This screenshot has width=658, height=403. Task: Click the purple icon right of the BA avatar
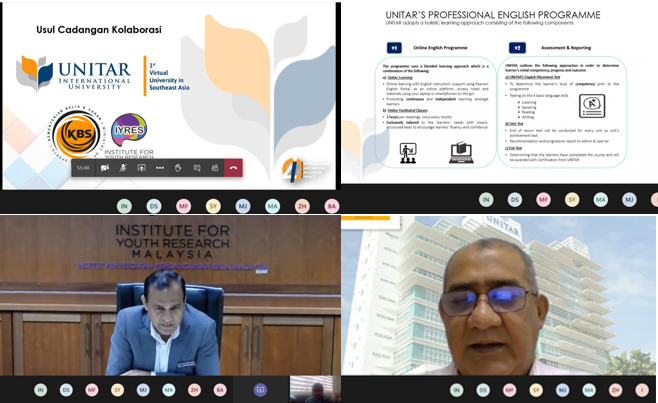pos(260,390)
